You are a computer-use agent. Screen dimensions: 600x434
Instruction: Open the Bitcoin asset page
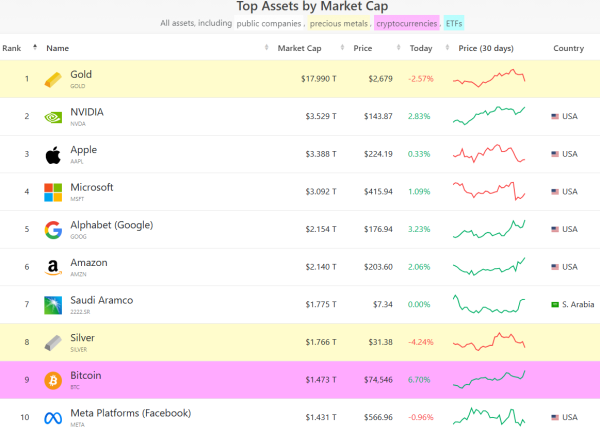coord(86,375)
